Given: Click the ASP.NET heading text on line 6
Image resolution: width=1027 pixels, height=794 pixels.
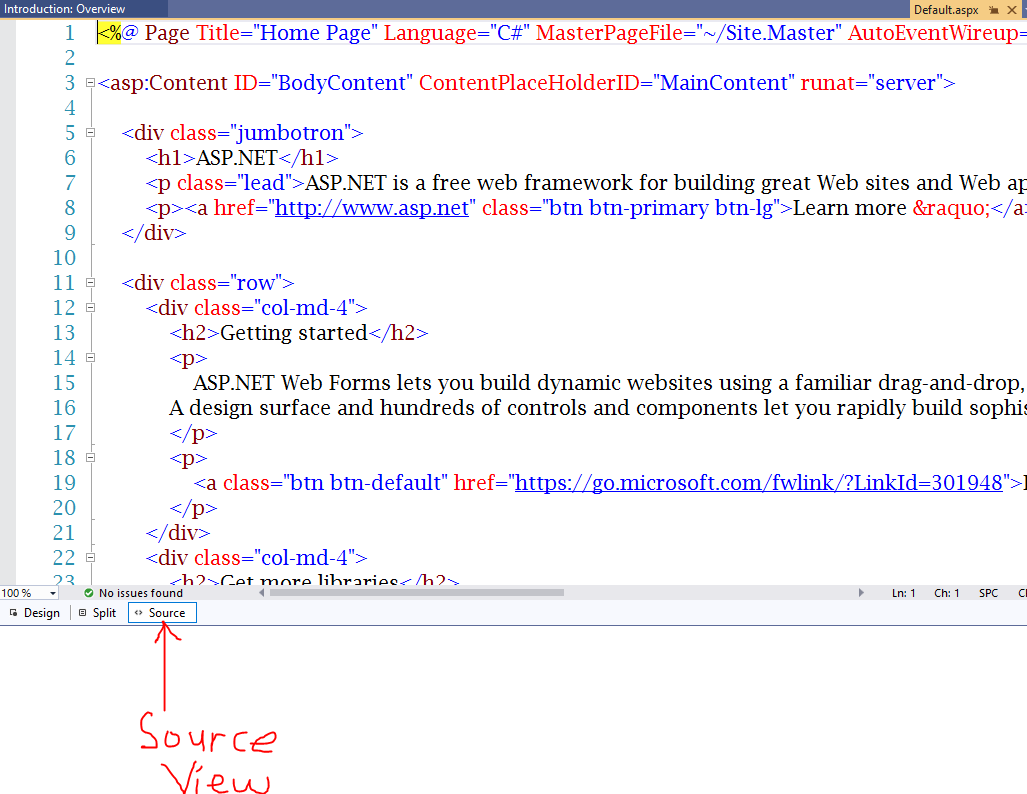Looking at the screenshot, I should (x=236, y=158).
